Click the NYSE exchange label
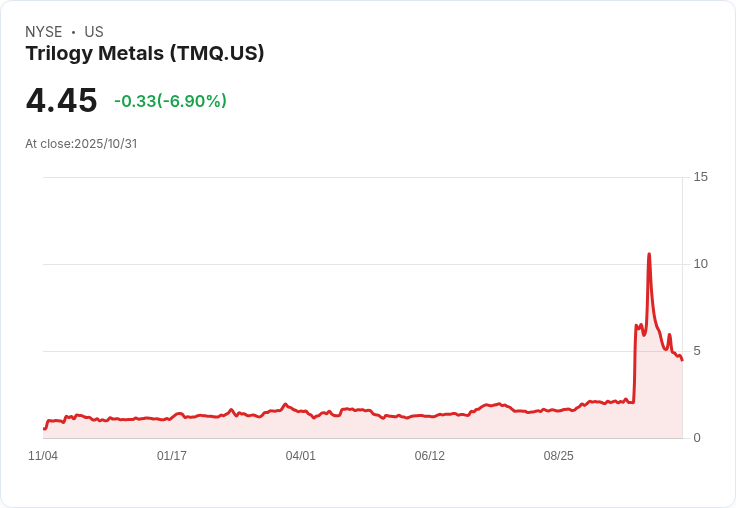 (x=44, y=32)
